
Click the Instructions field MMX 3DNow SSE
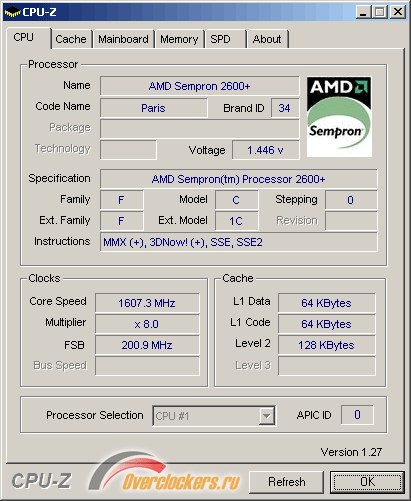point(239,242)
